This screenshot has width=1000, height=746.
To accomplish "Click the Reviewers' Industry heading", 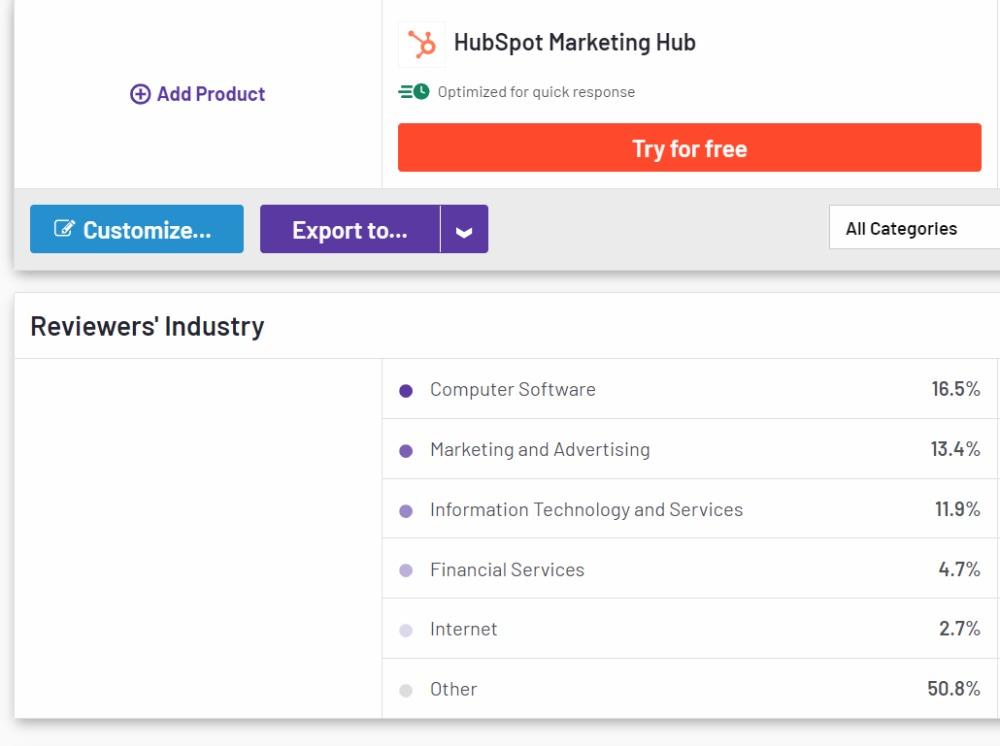I will coord(147,326).
